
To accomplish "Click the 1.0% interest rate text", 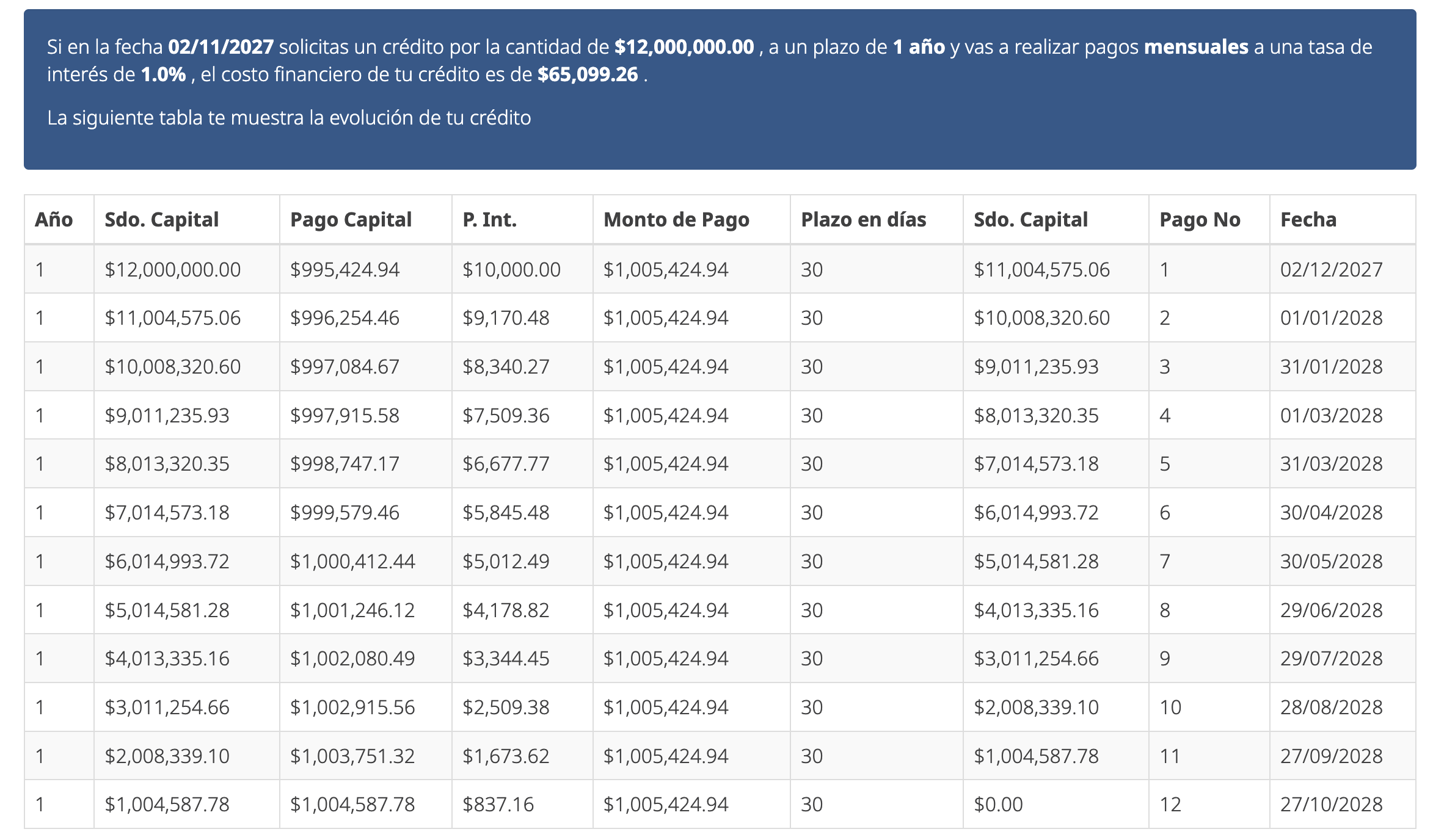I will 163,74.
